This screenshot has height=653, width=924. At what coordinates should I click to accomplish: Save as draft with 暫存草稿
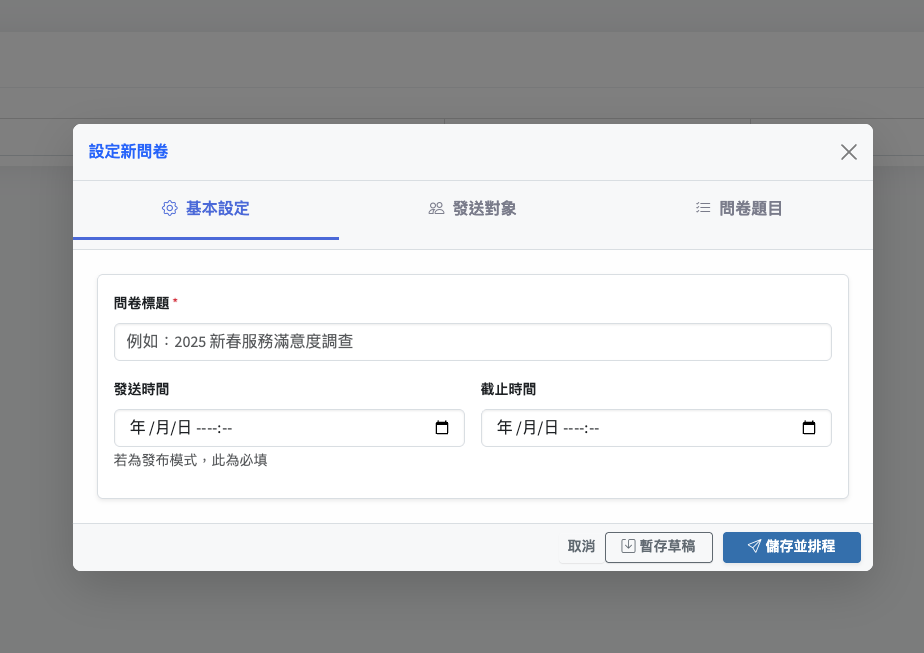[x=658, y=547]
